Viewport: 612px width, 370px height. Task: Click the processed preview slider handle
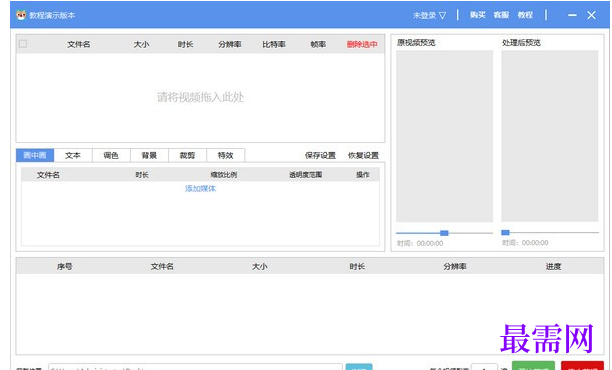pos(505,233)
